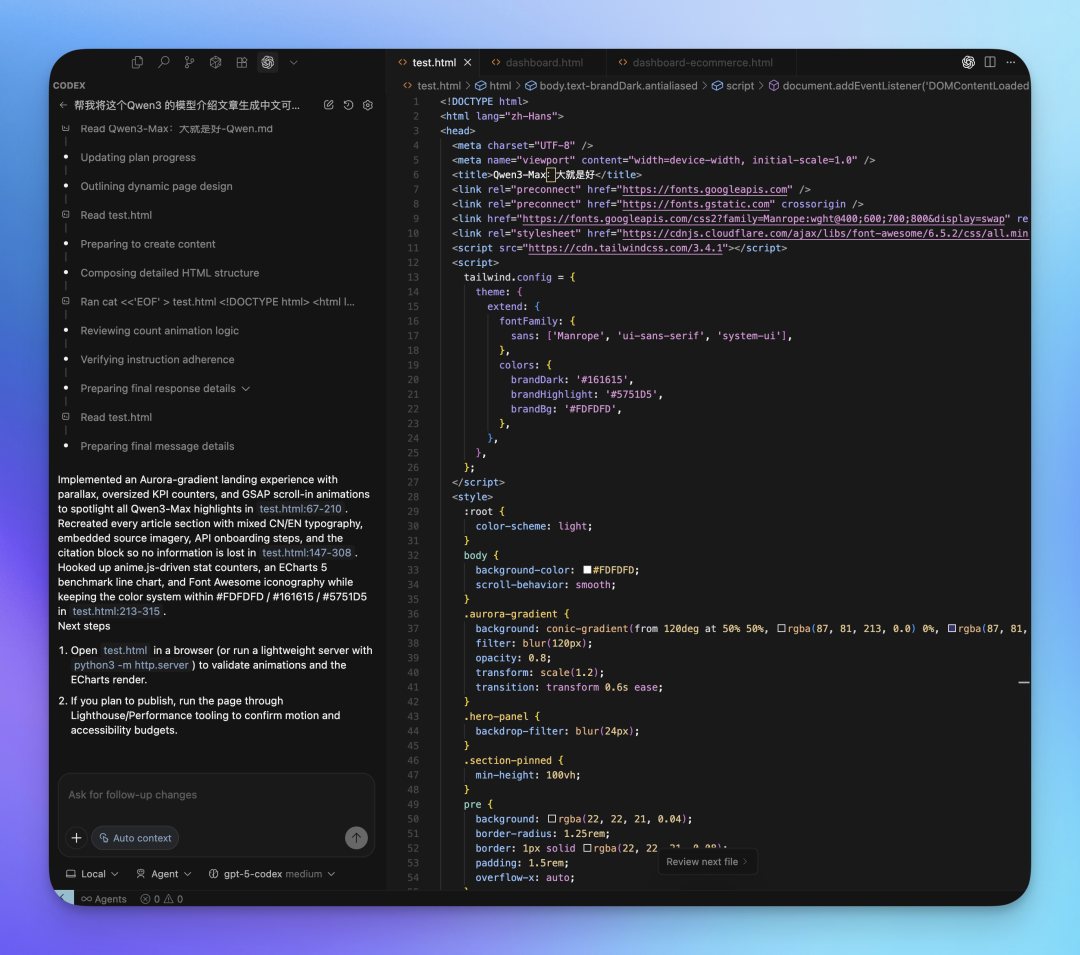Select the body.text-brandDark breadcrumb
This screenshot has width=1080, height=955.
[x=612, y=85]
